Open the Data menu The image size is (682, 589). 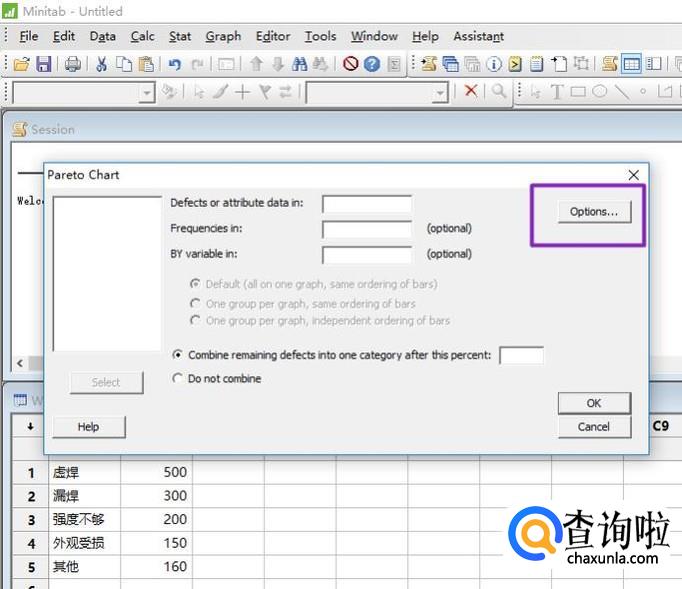103,36
